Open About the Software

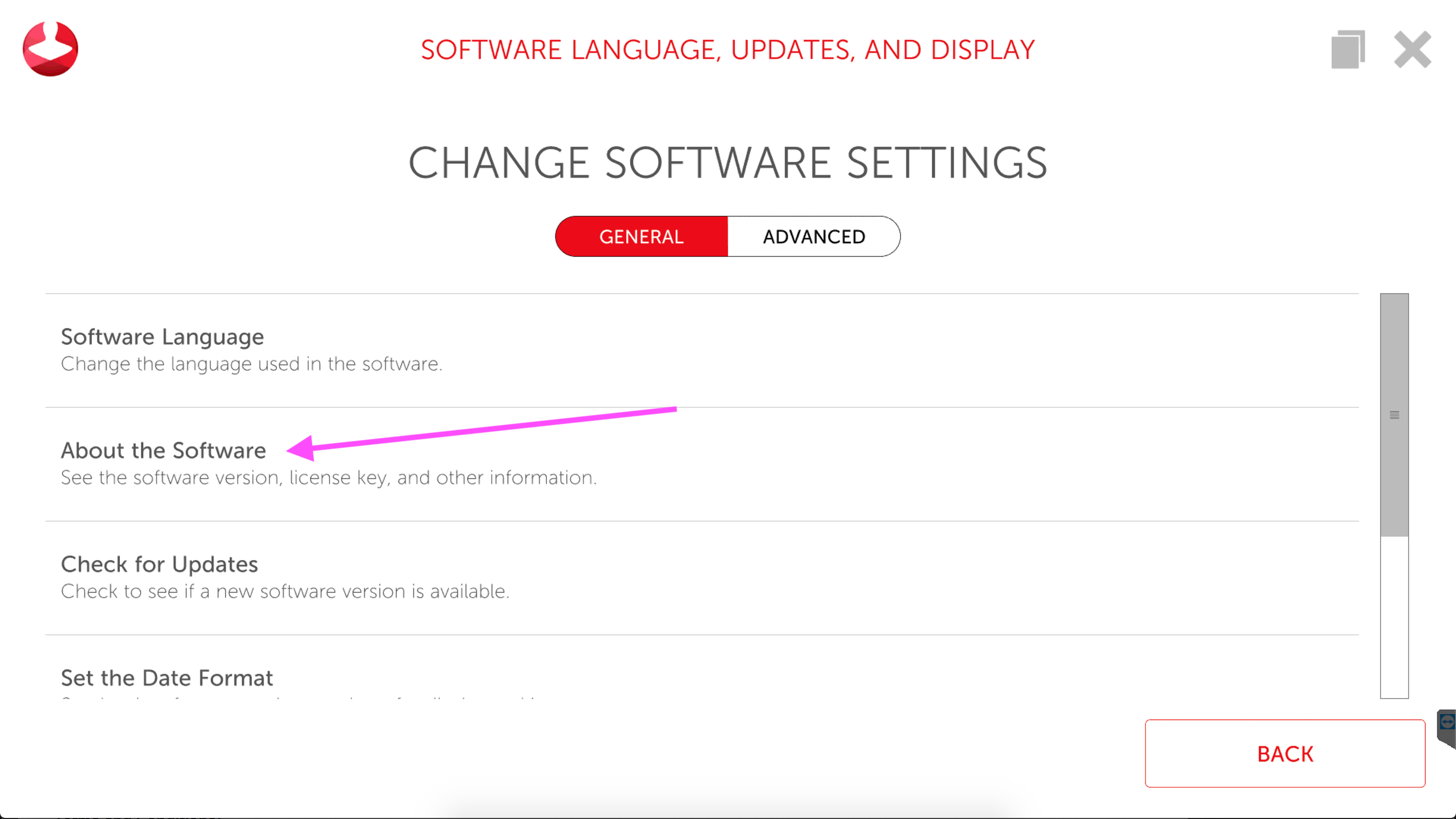(163, 450)
